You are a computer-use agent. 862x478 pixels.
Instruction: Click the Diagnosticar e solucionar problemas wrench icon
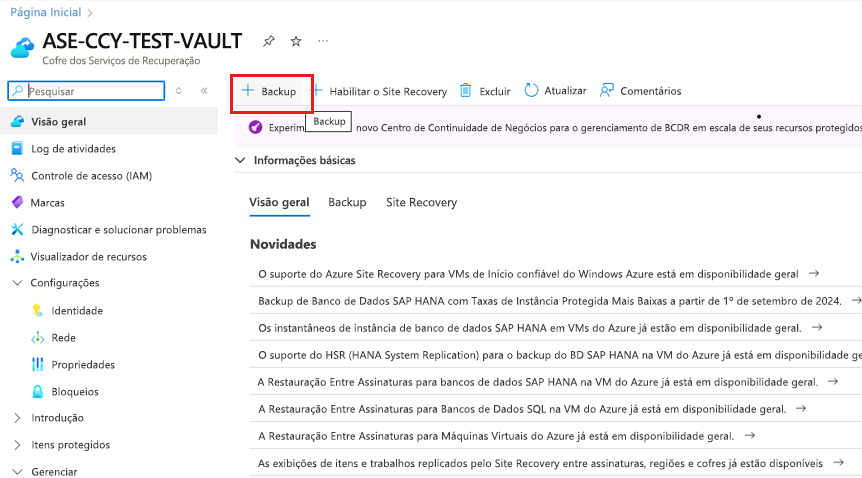click(18, 229)
